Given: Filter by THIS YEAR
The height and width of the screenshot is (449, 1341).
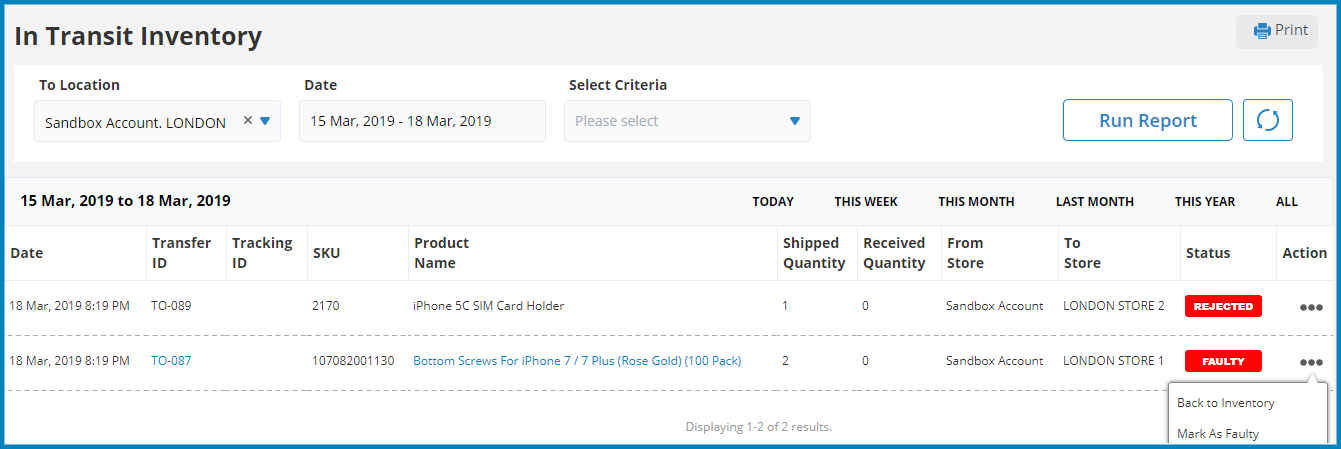Looking at the screenshot, I should (x=1205, y=201).
